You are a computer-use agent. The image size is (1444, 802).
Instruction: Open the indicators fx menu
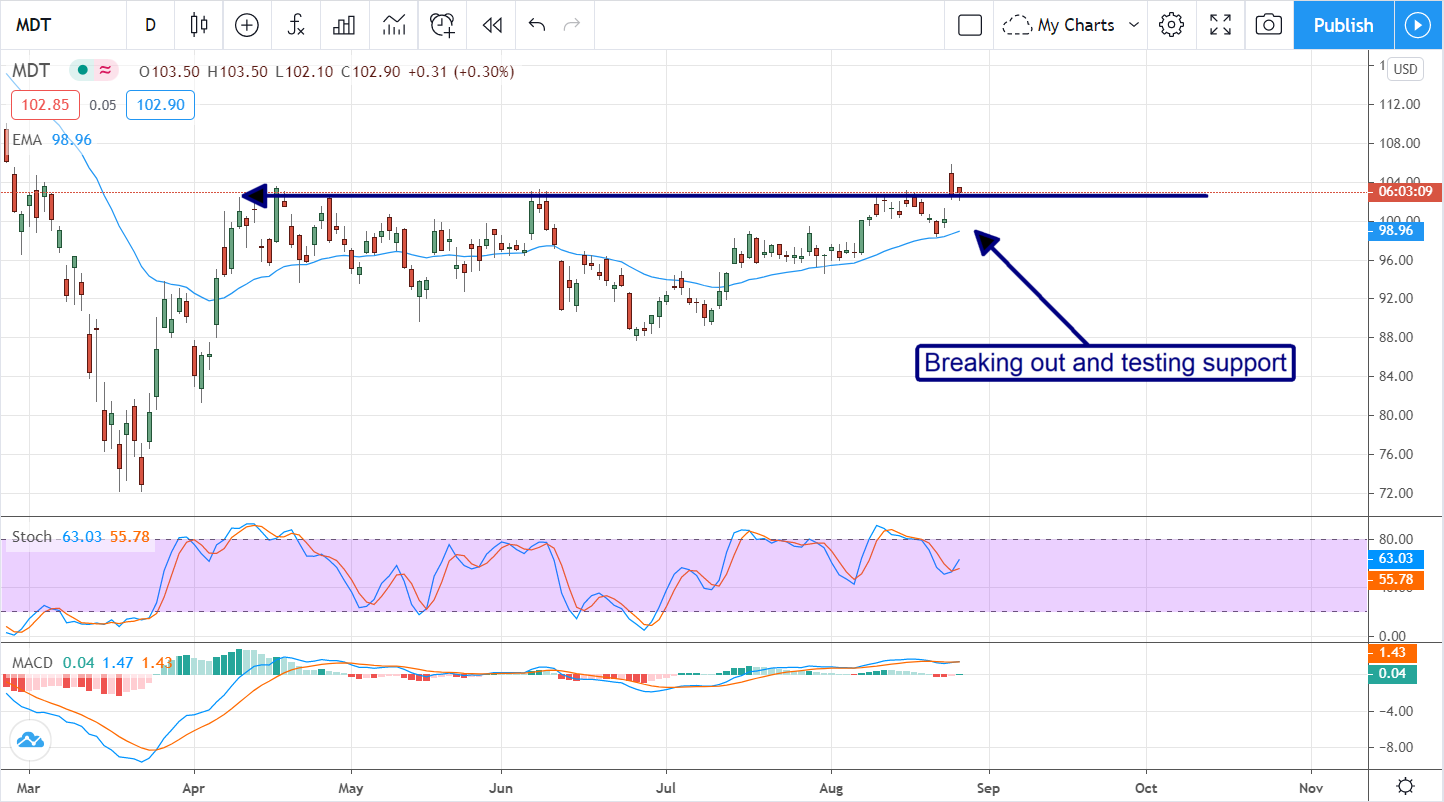tap(296, 25)
